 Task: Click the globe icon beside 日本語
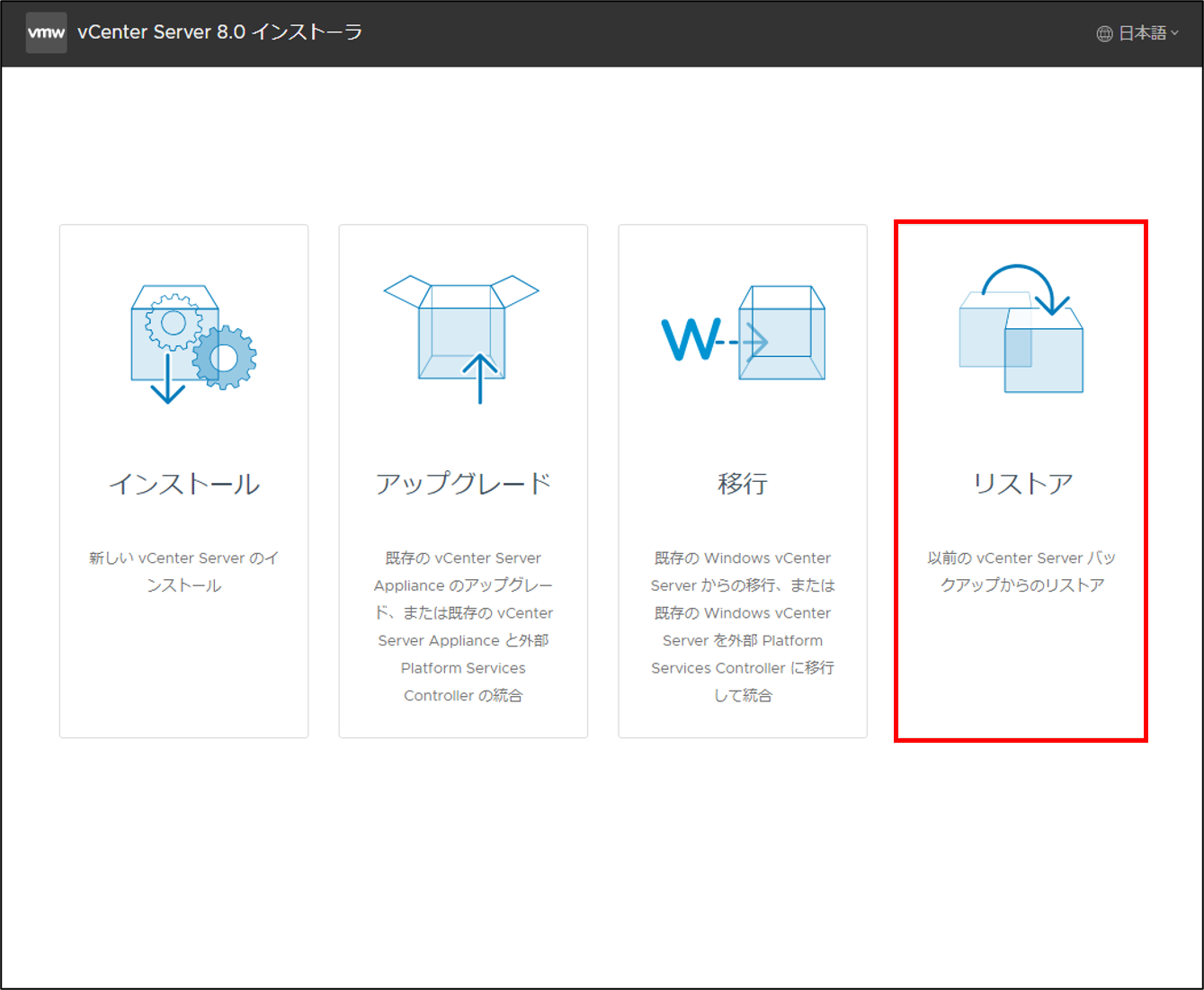coord(1104,34)
